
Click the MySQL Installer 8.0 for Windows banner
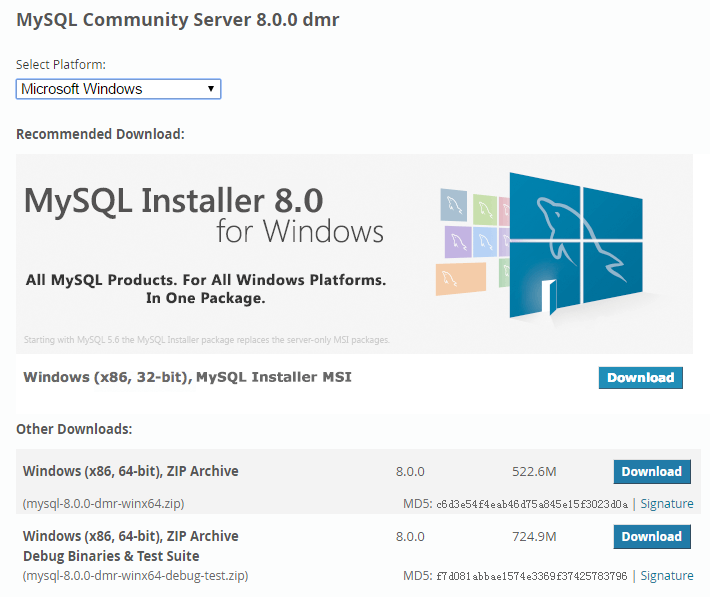354,254
